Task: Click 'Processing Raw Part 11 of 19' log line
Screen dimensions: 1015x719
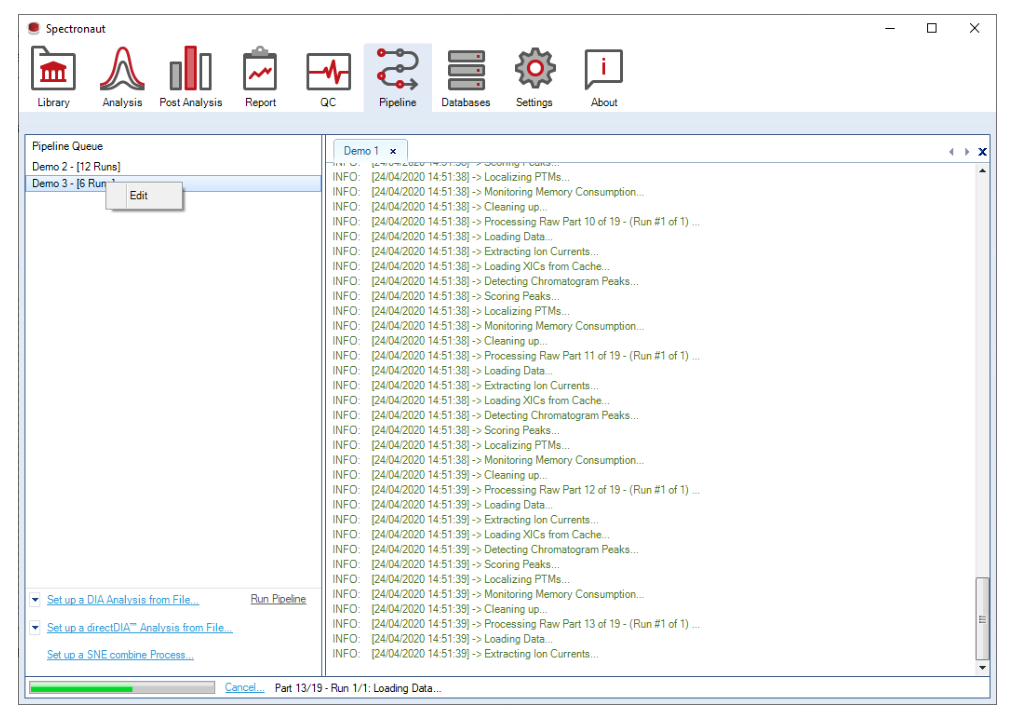Action: [516, 356]
